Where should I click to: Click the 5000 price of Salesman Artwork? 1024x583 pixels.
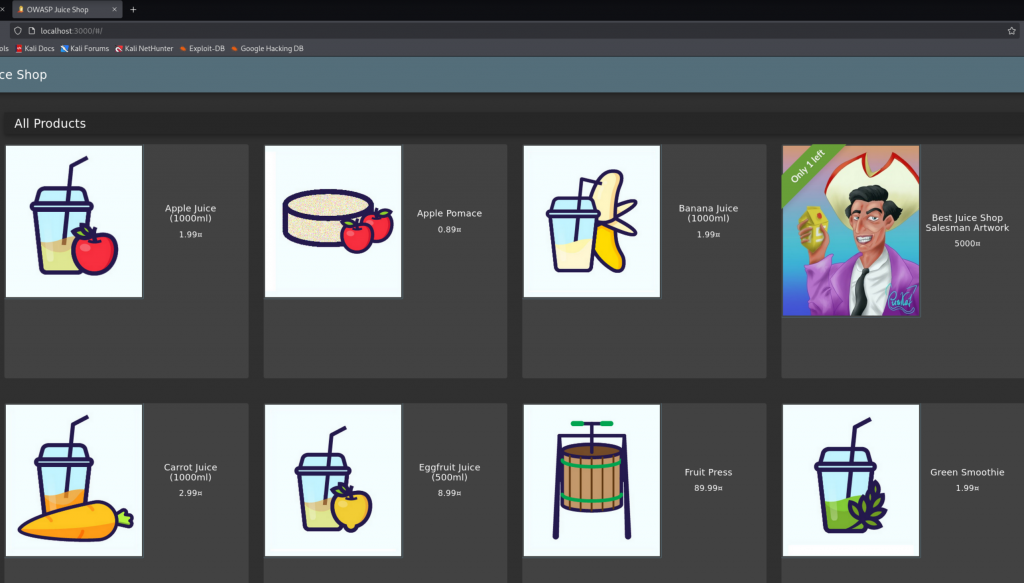(967, 244)
